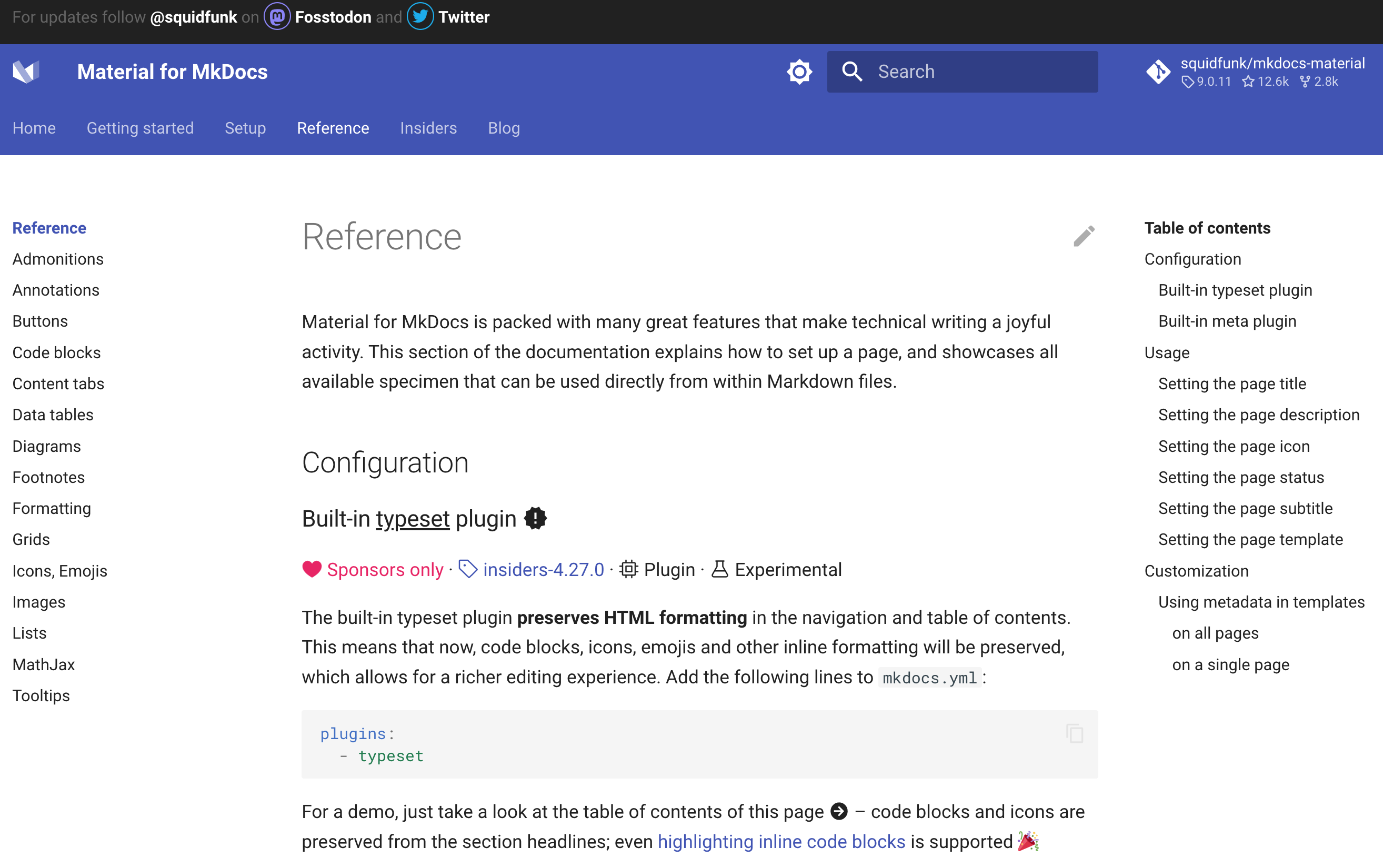Image resolution: width=1383 pixels, height=868 pixels.
Task: Scroll to MathJax sidebar entry
Action: coord(44,664)
